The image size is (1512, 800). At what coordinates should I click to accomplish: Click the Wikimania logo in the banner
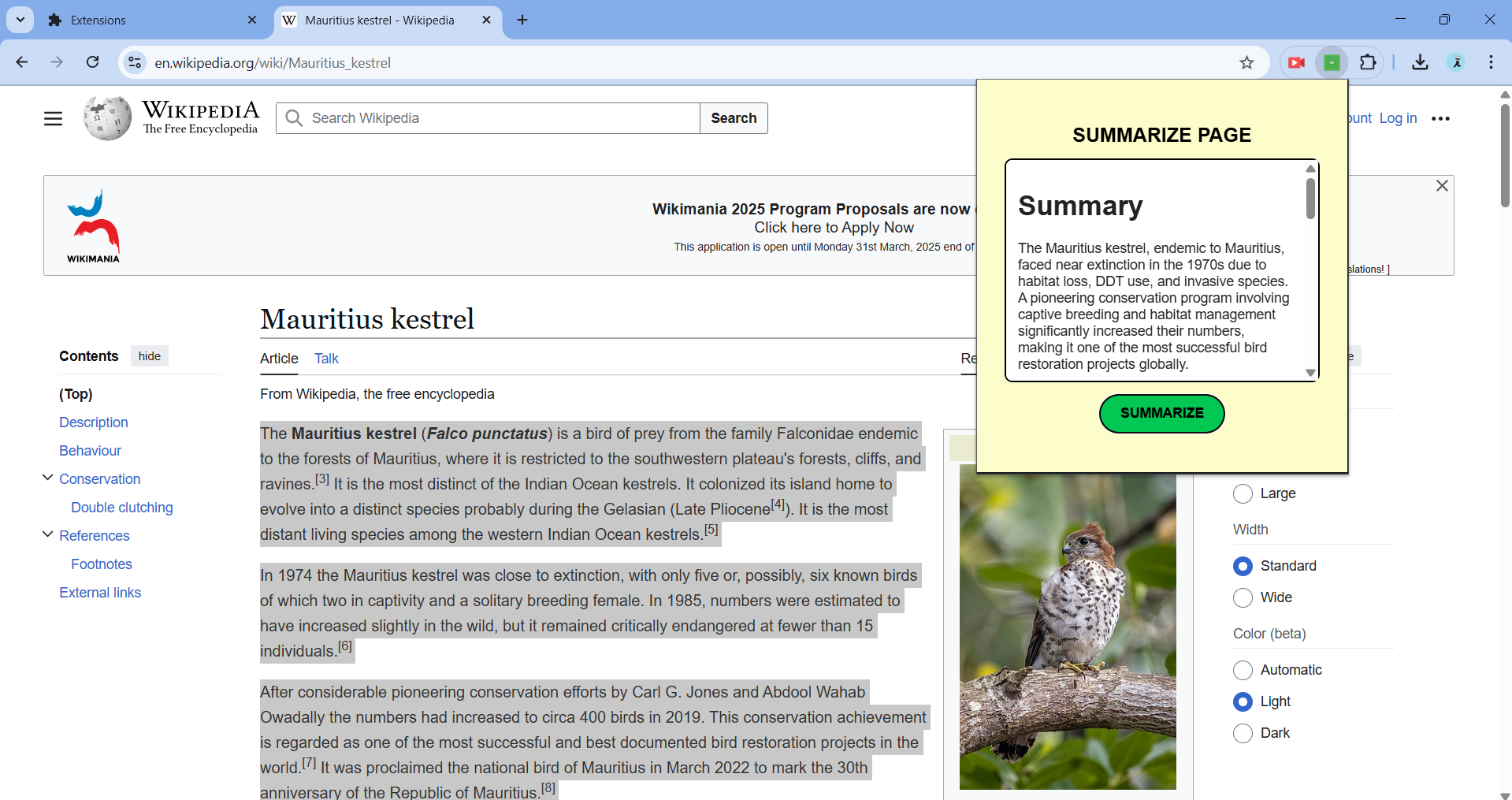(x=94, y=225)
